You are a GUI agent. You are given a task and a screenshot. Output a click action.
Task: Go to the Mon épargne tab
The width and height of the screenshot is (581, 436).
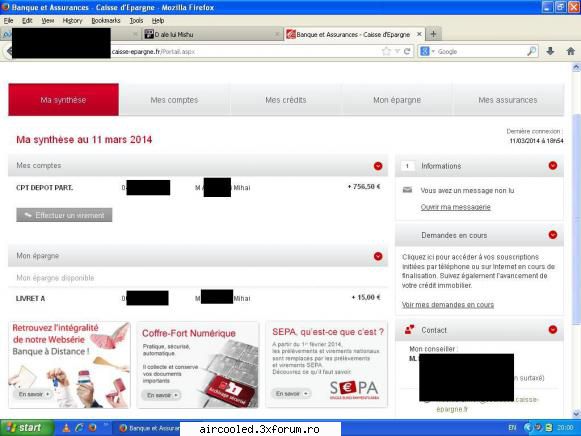[x=397, y=100]
